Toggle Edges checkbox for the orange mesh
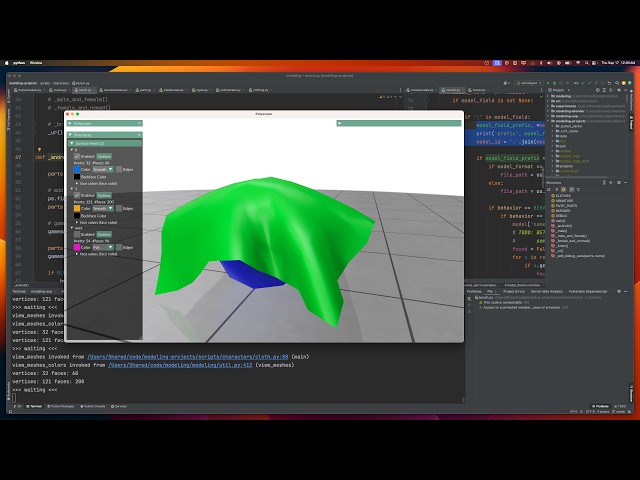 pos(119,209)
